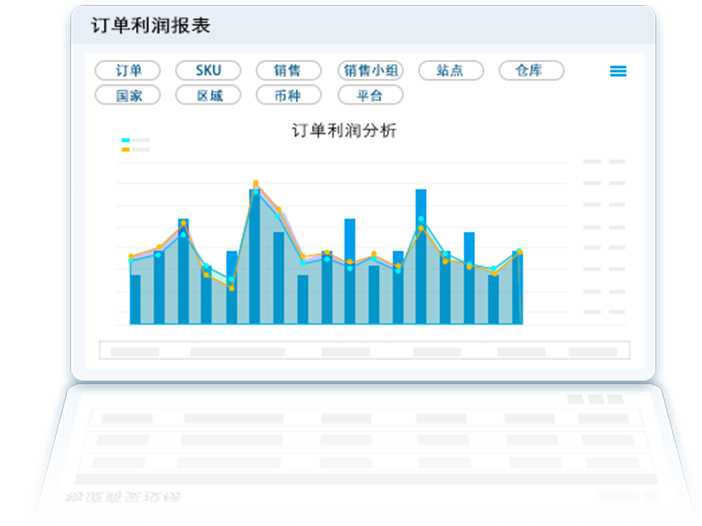Select the first bar in the chart

[136, 298]
